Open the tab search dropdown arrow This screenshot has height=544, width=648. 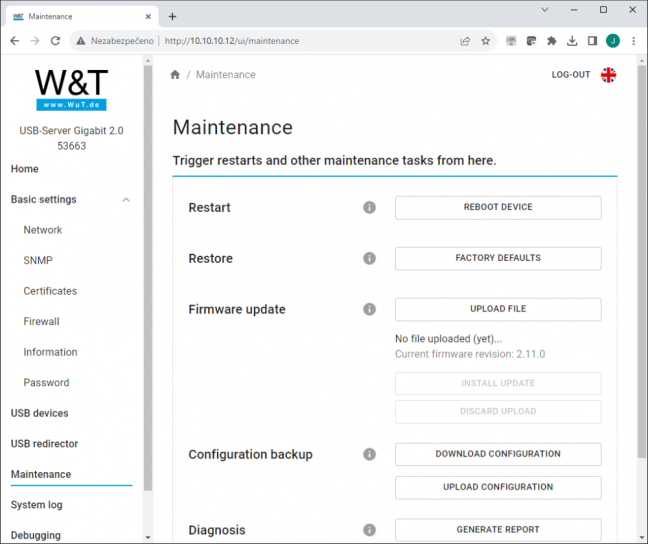point(545,10)
